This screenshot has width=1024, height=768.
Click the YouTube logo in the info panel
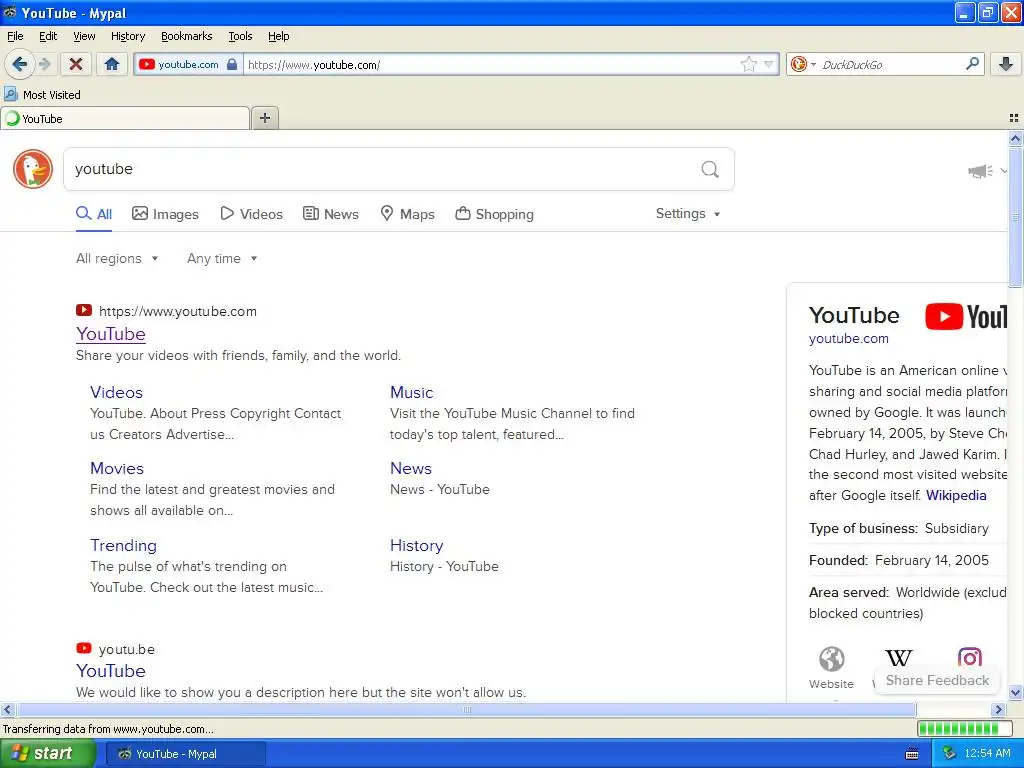[966, 317]
